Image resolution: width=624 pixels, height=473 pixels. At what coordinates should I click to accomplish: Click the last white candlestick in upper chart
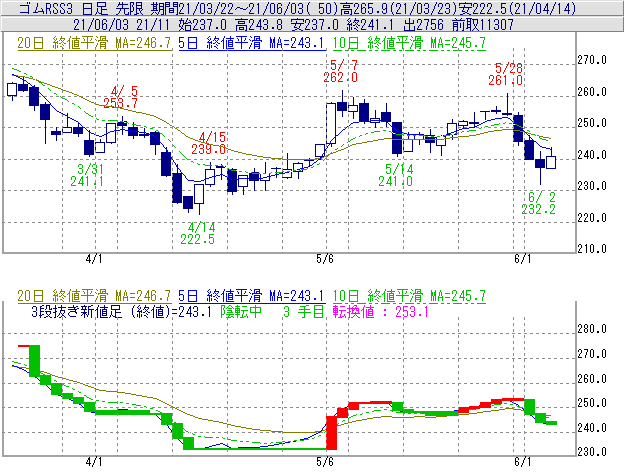click(x=551, y=162)
